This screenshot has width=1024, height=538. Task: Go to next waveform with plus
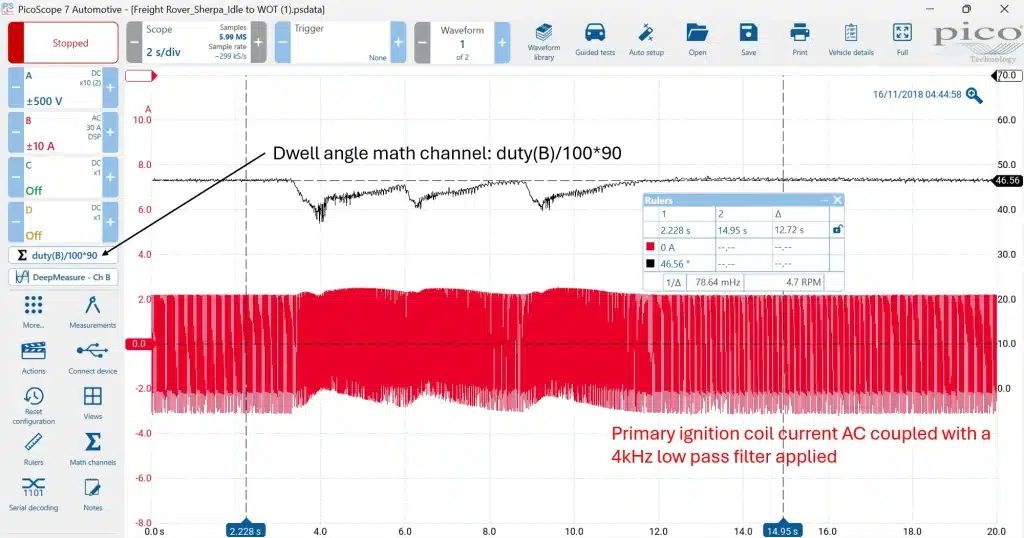tap(502, 42)
